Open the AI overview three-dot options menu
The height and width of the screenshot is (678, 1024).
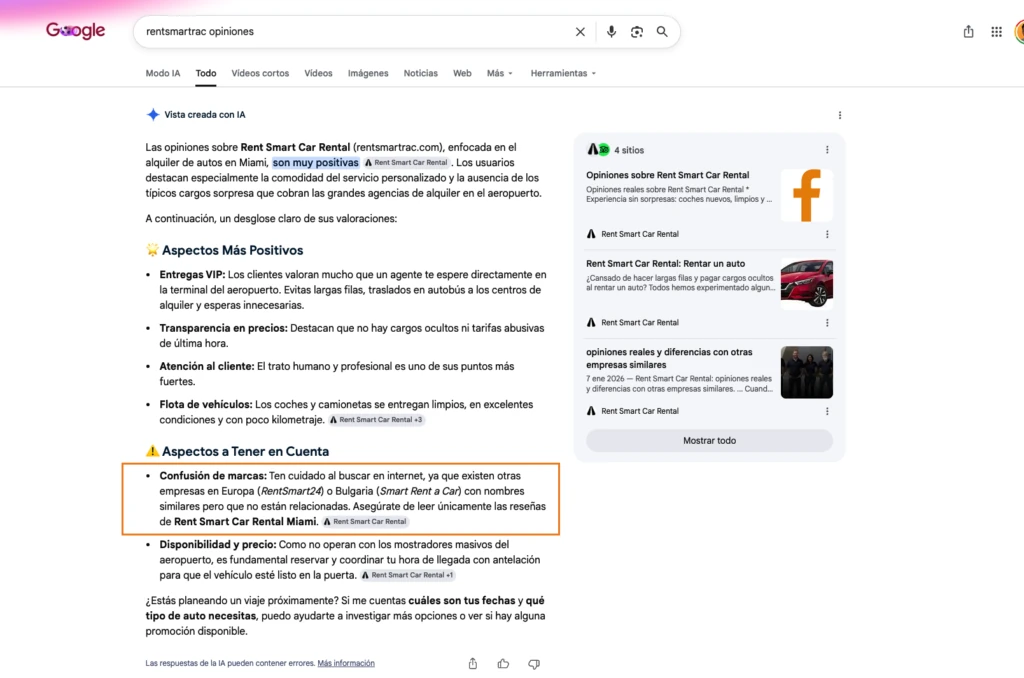pos(840,115)
